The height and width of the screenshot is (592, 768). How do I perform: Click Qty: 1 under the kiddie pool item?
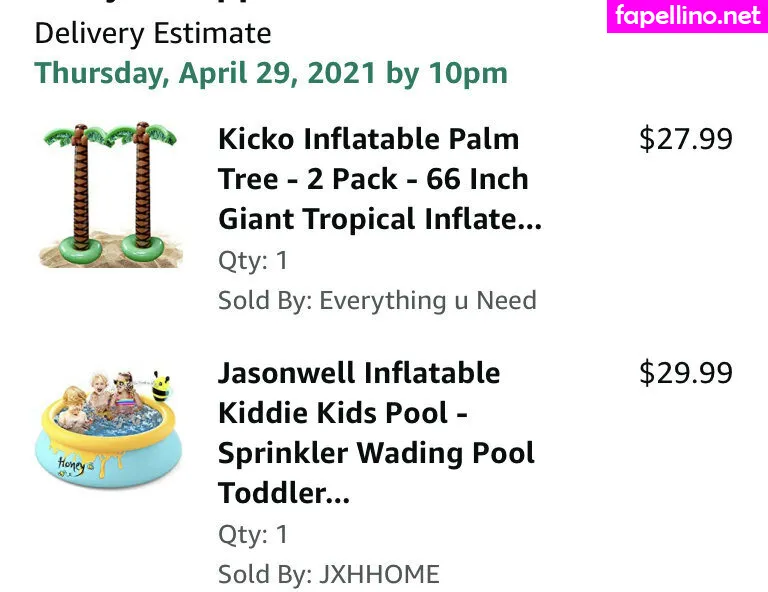(x=253, y=534)
